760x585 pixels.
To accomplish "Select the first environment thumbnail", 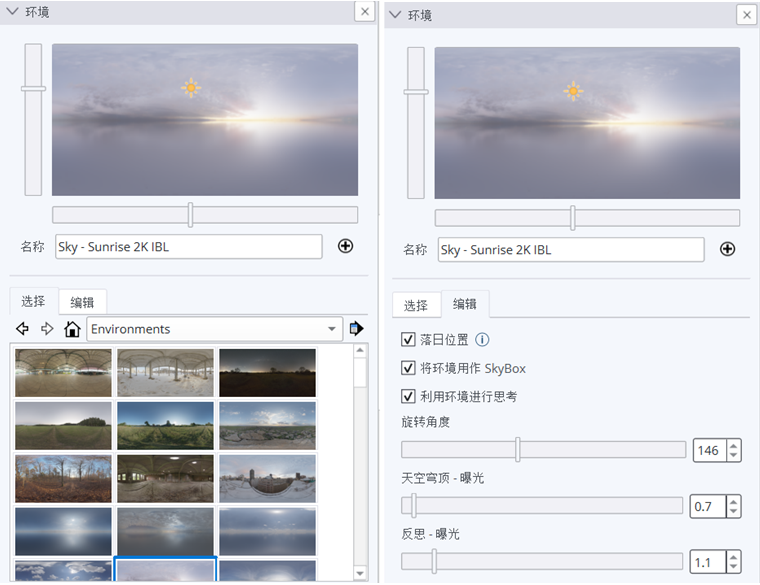I will [x=64, y=372].
